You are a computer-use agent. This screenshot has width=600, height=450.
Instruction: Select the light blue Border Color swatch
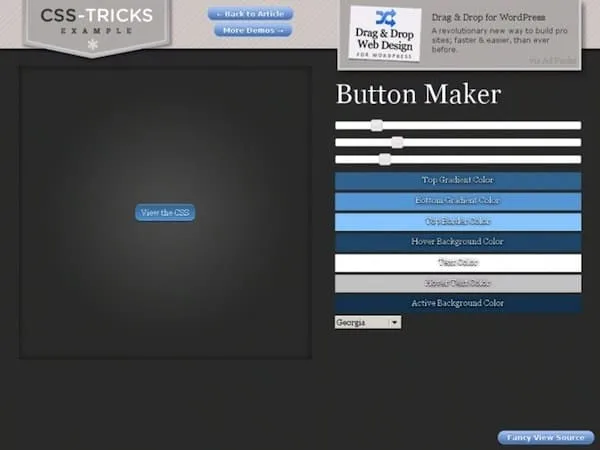pyautogui.click(x=457, y=221)
